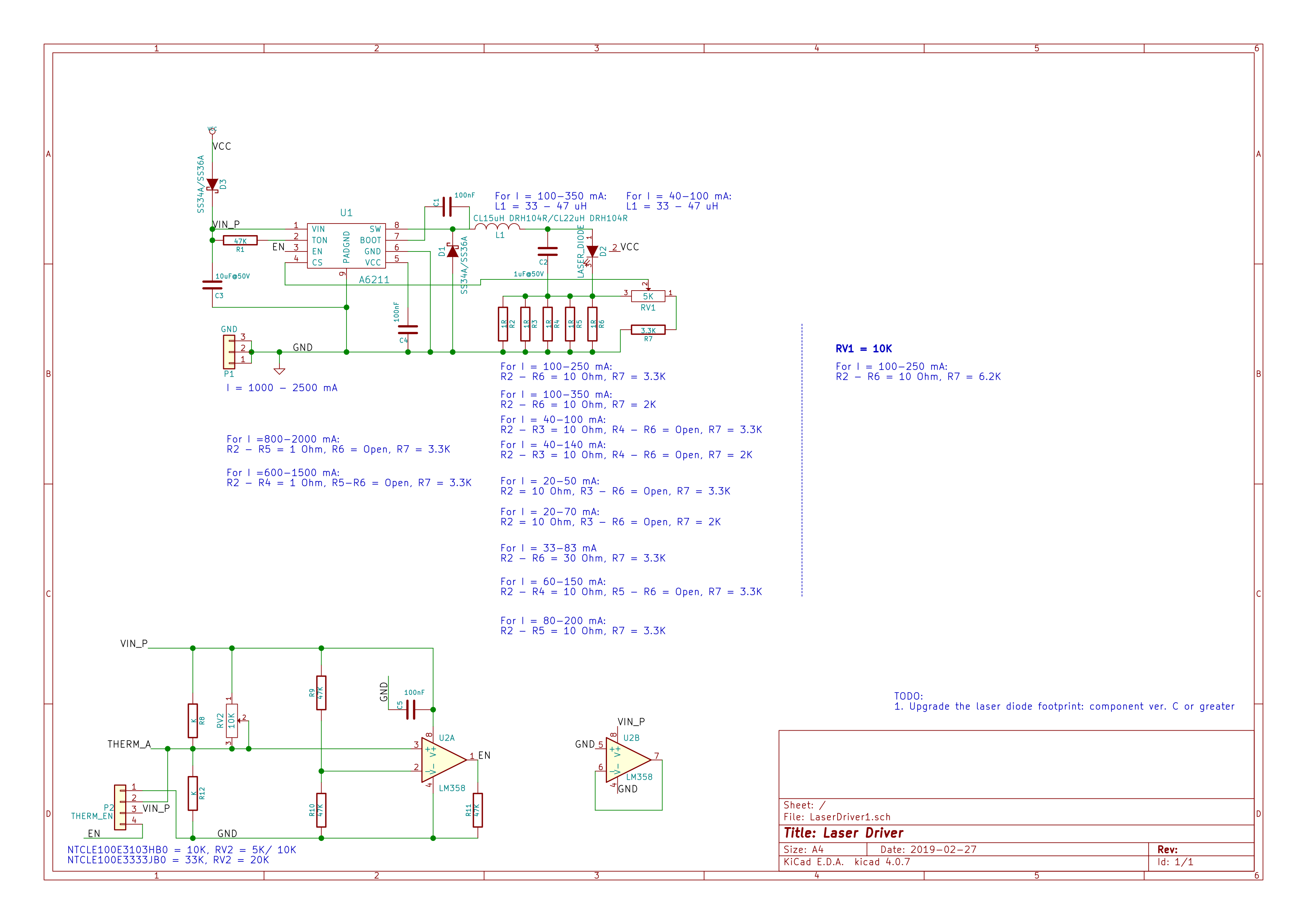
Task: Select the P2 four-pin THERM_EN connector
Action: tap(120, 807)
